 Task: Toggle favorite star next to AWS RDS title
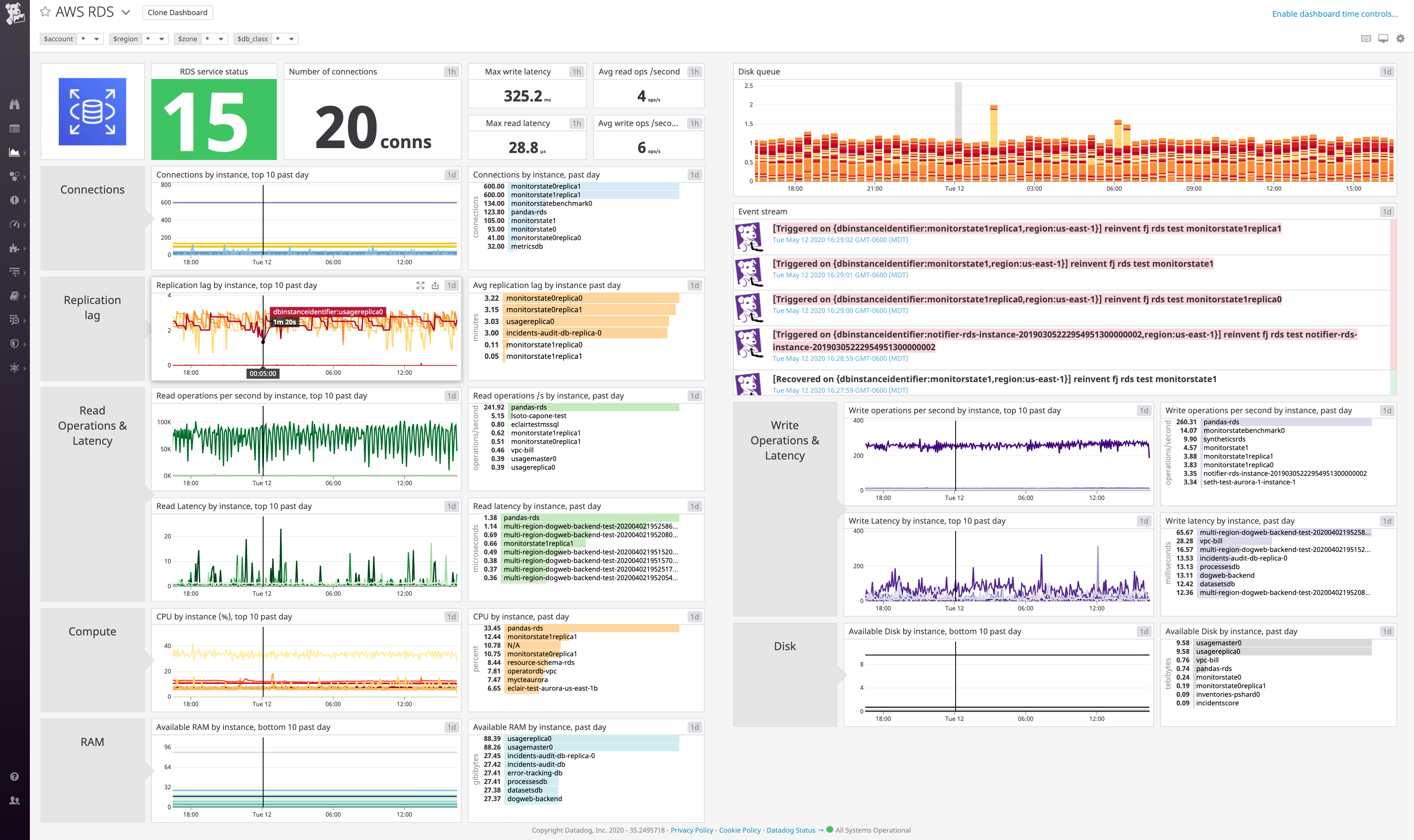pyautogui.click(x=45, y=12)
